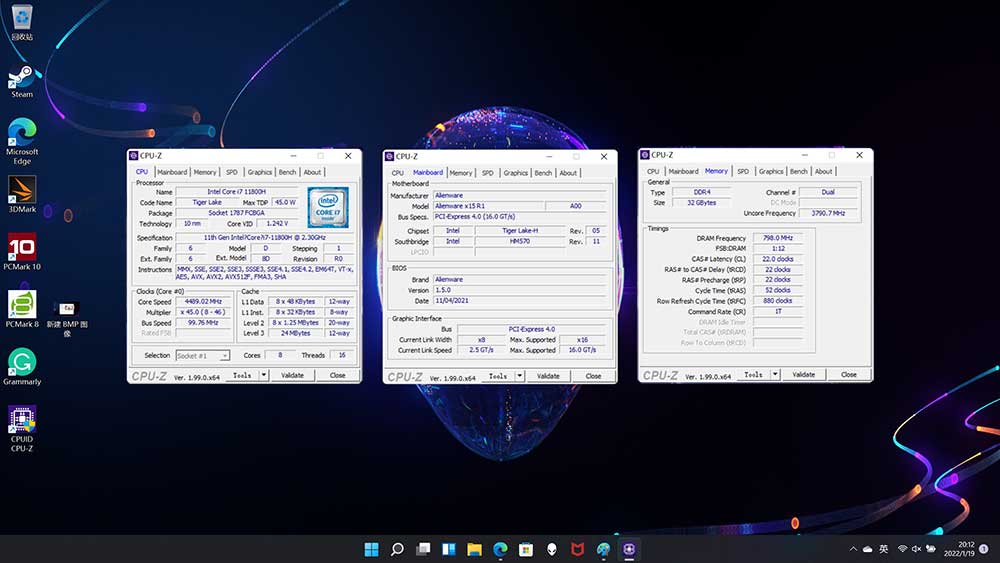The width and height of the screenshot is (1000, 563).
Task: Click the DRAM Frequency value 798.0 MHz
Action: 777,238
